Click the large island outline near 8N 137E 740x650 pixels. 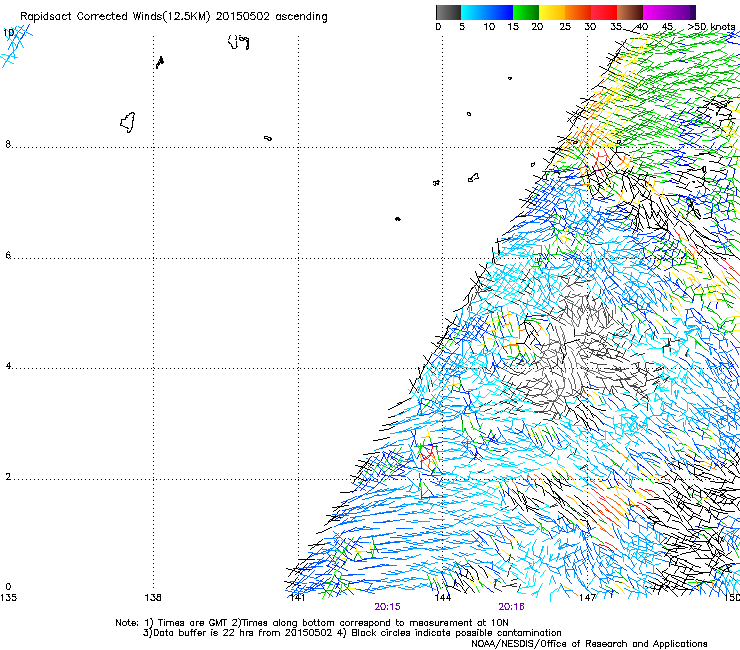[x=128, y=123]
